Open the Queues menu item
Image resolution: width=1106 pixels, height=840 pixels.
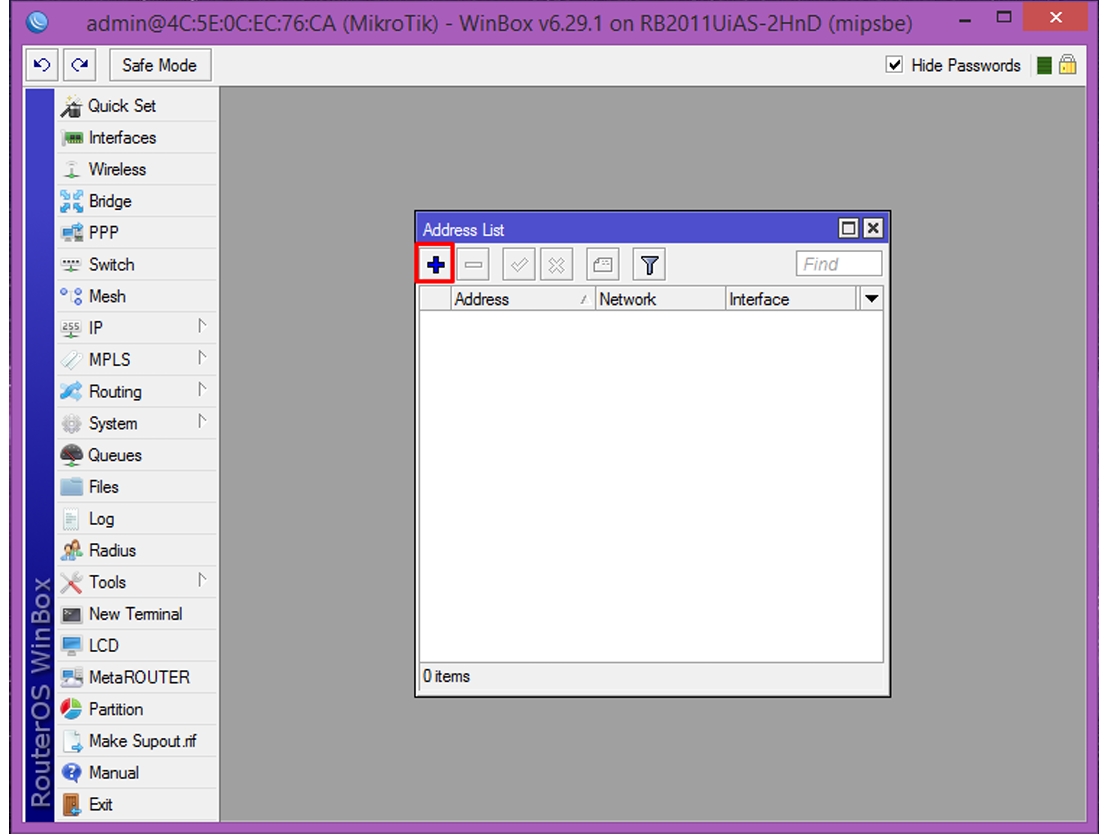coord(136,455)
